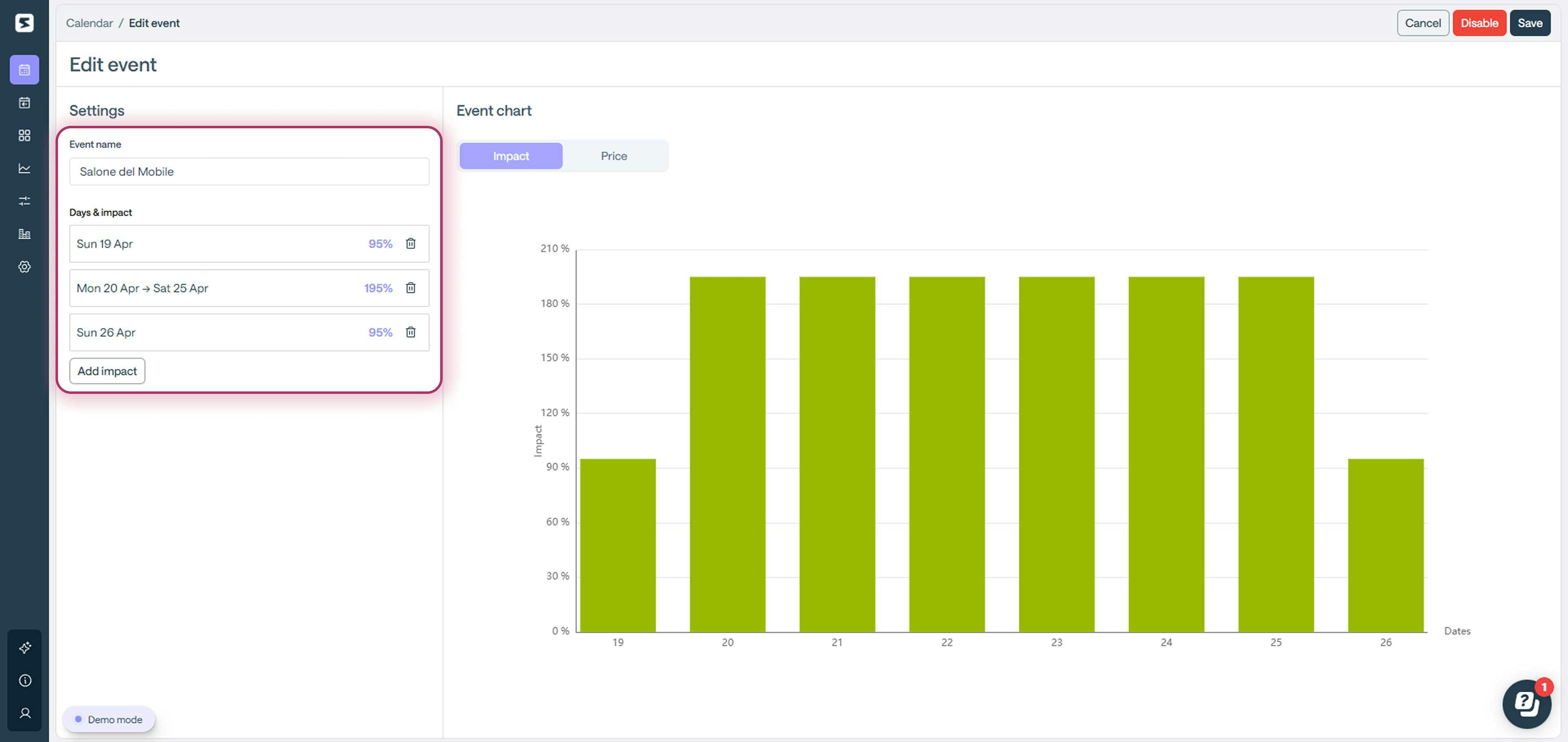Click the Save button
The width and height of the screenshot is (1568, 742).
coord(1530,22)
